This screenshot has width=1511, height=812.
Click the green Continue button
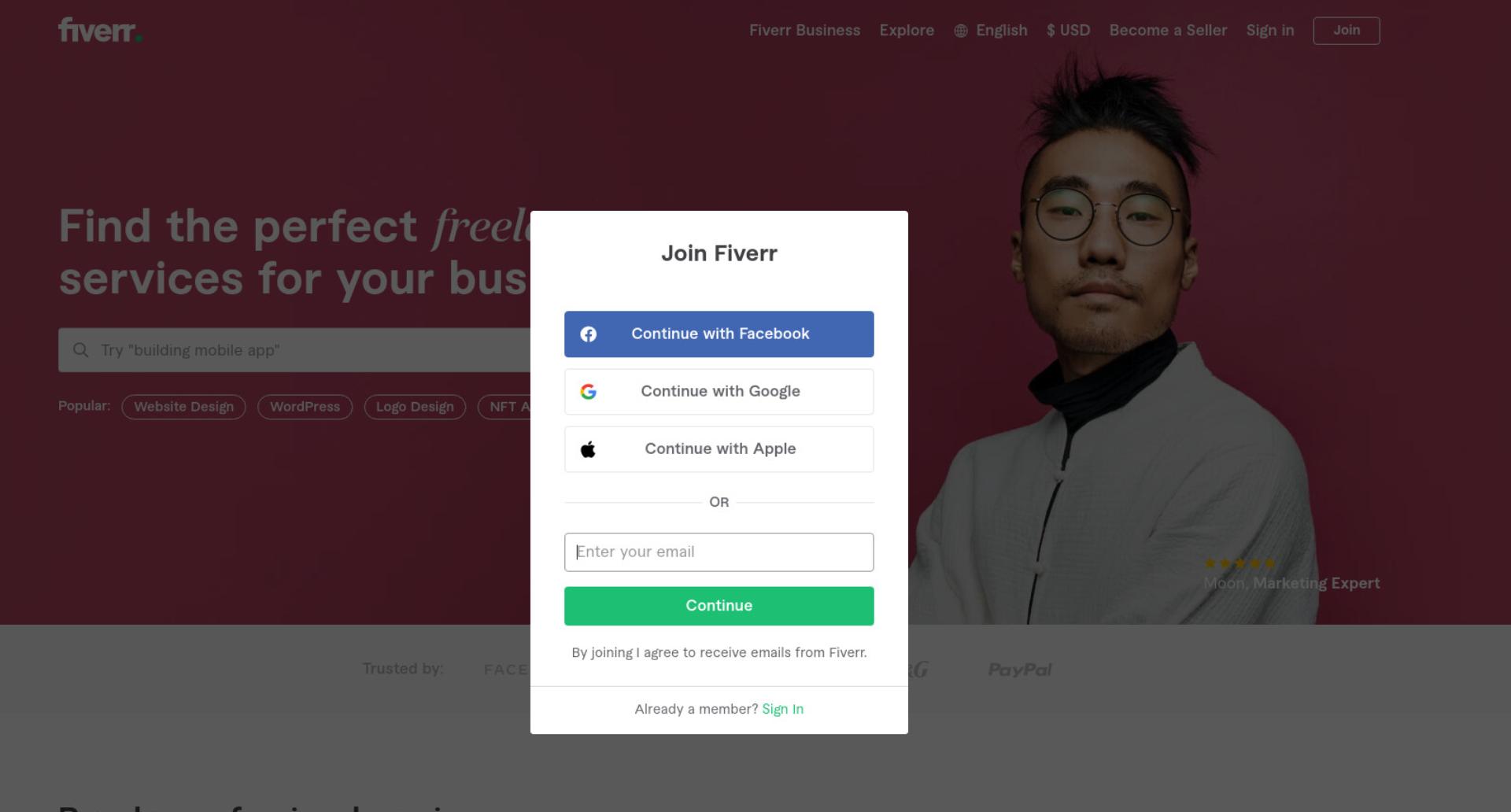[x=719, y=606]
